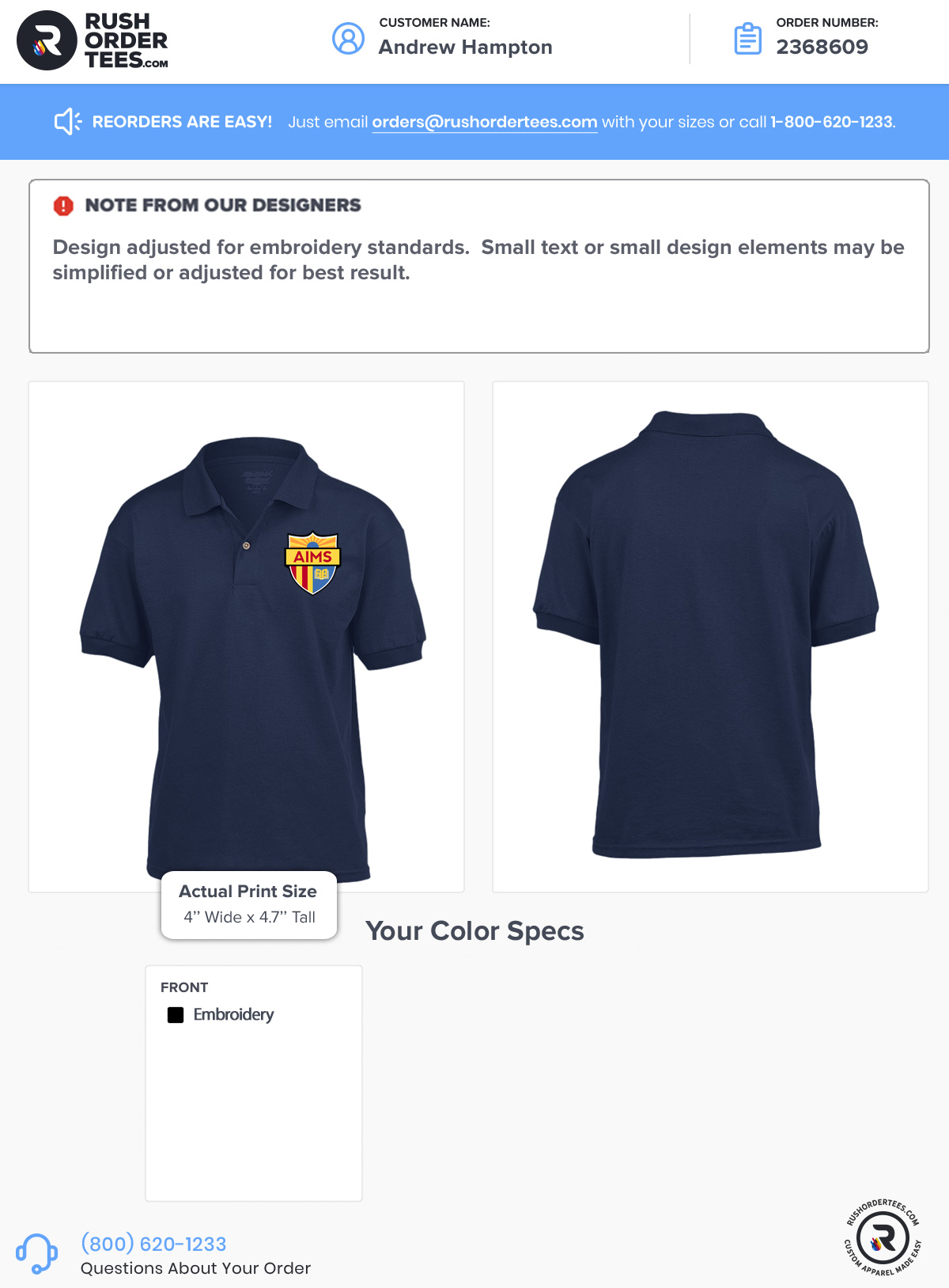Image resolution: width=949 pixels, height=1288 pixels.
Task: Call (800) 620-1233 footer link
Action: point(153,1244)
